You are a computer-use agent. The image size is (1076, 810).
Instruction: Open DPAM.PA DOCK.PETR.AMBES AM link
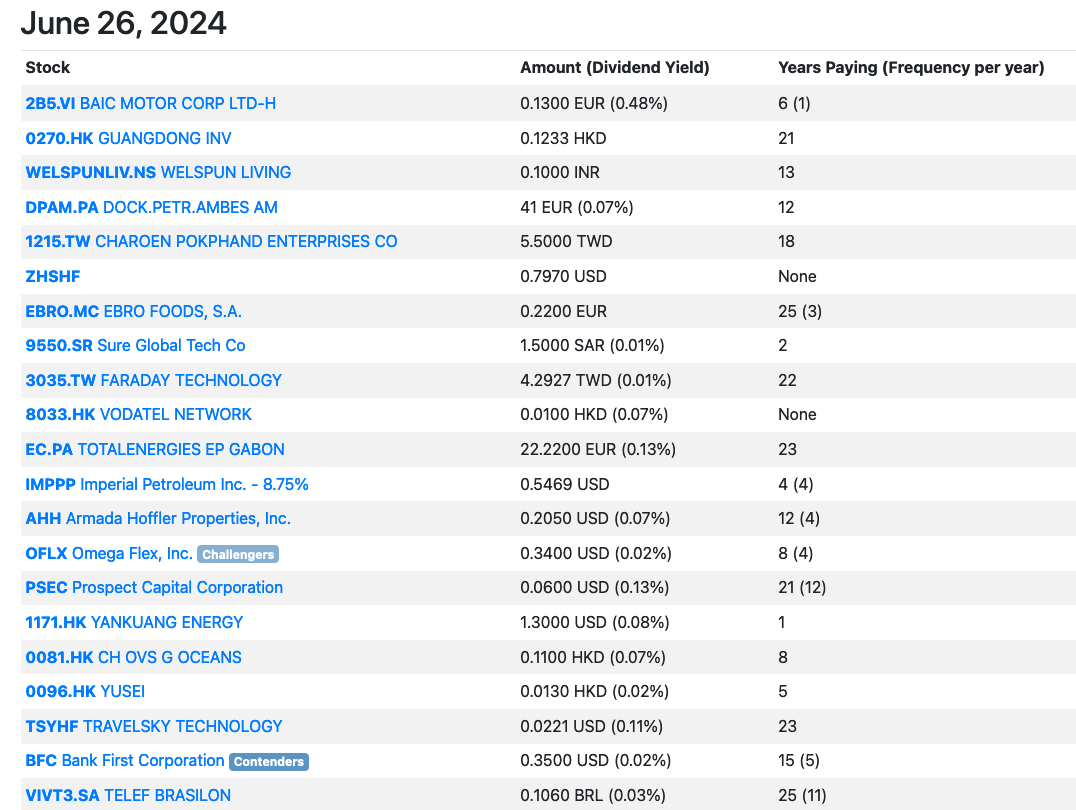click(152, 207)
